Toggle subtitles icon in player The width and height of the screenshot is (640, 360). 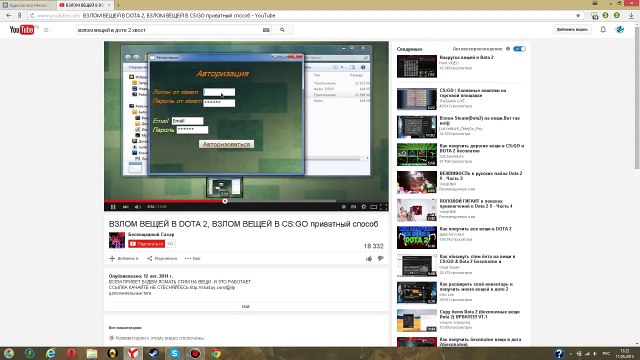click(x=353, y=207)
